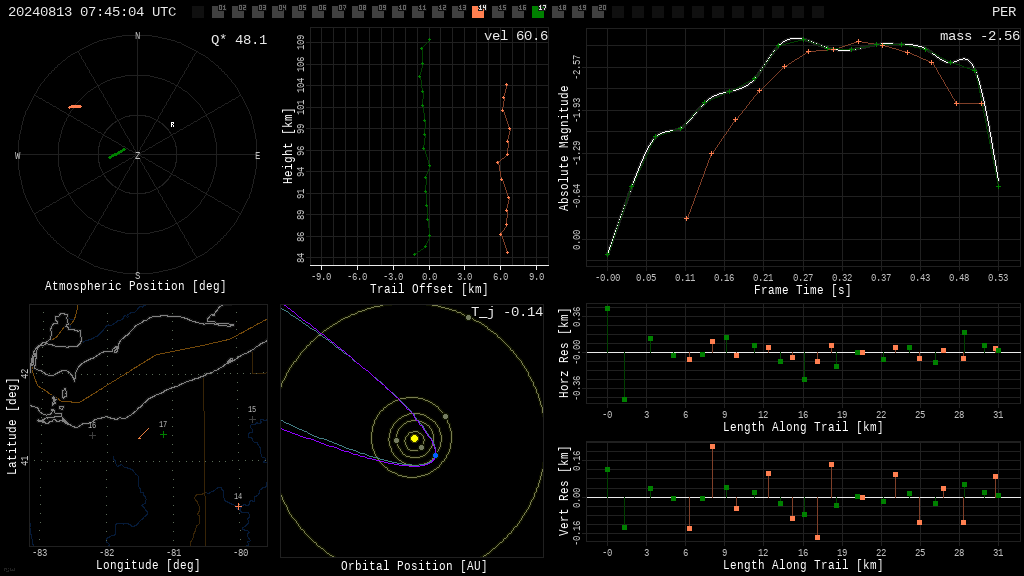1024x576 pixels.
Task: Click the vel 60.6 readout
Action: click(516, 36)
